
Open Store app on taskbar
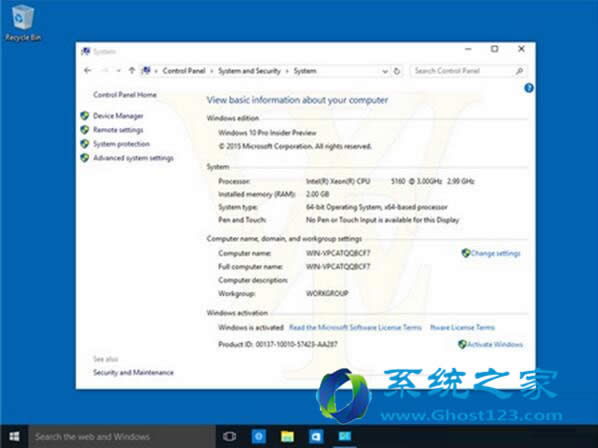(x=316, y=437)
